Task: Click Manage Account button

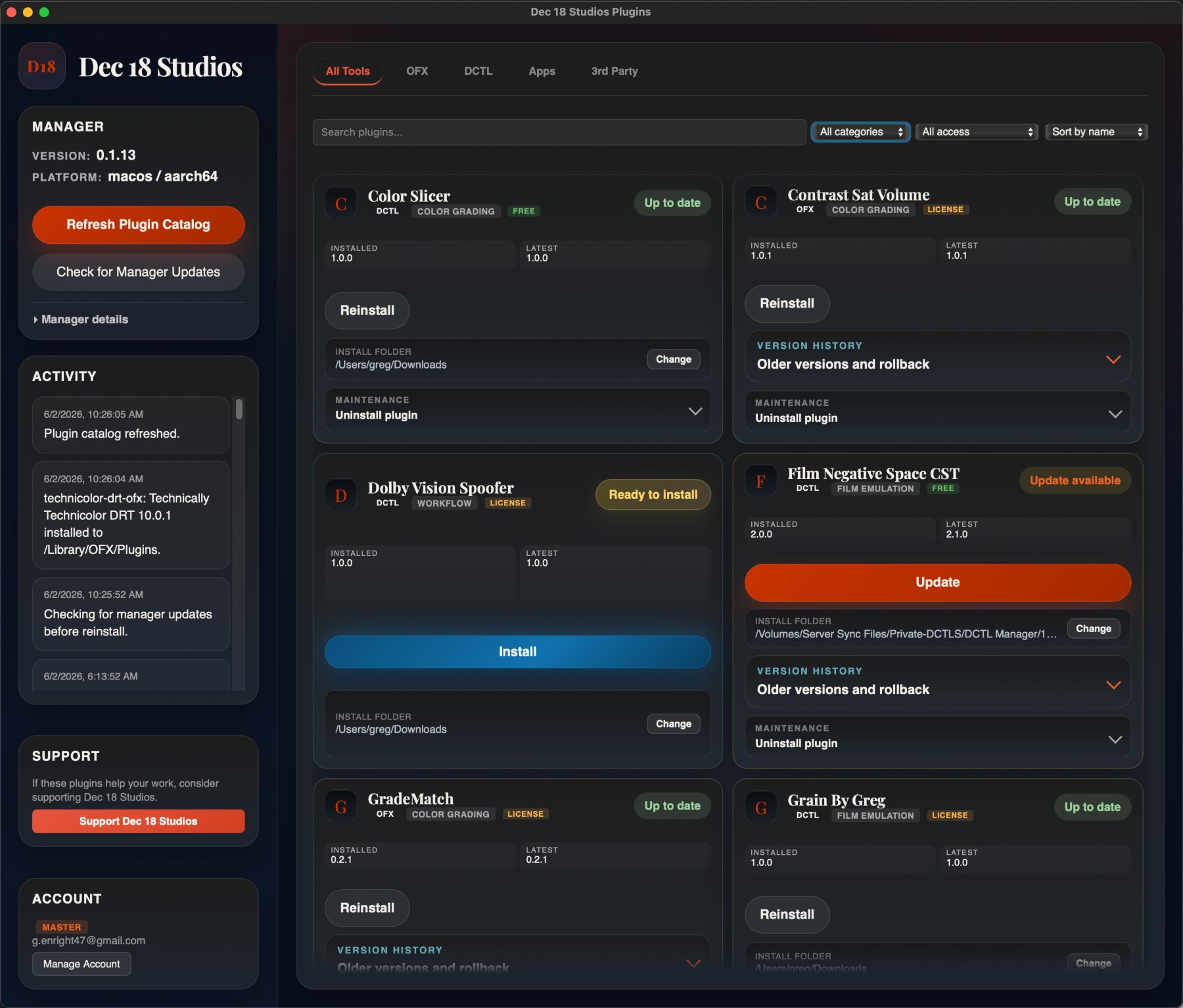Action: tap(81, 964)
